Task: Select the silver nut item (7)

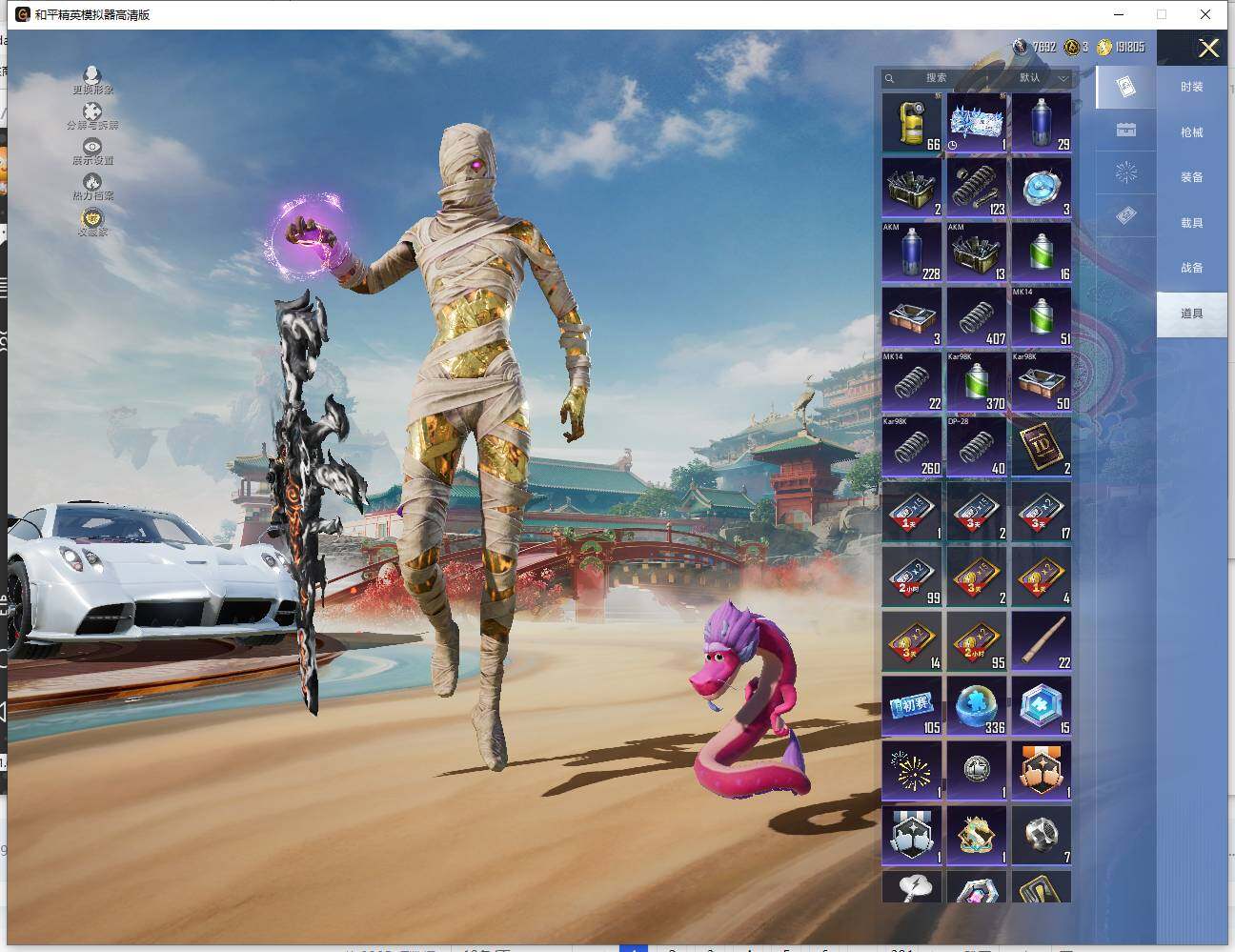Action: point(1042,836)
